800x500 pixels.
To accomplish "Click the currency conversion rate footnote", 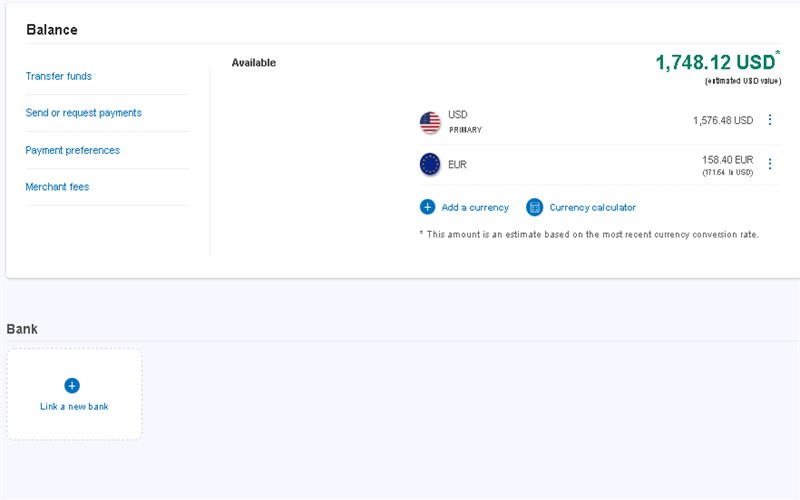I will [589, 235].
